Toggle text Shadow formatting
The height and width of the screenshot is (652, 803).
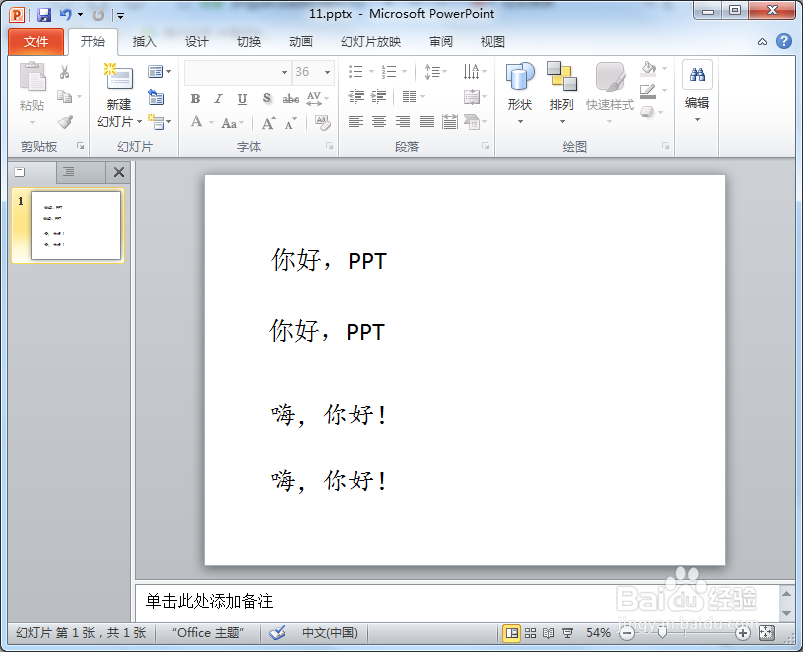(x=266, y=98)
